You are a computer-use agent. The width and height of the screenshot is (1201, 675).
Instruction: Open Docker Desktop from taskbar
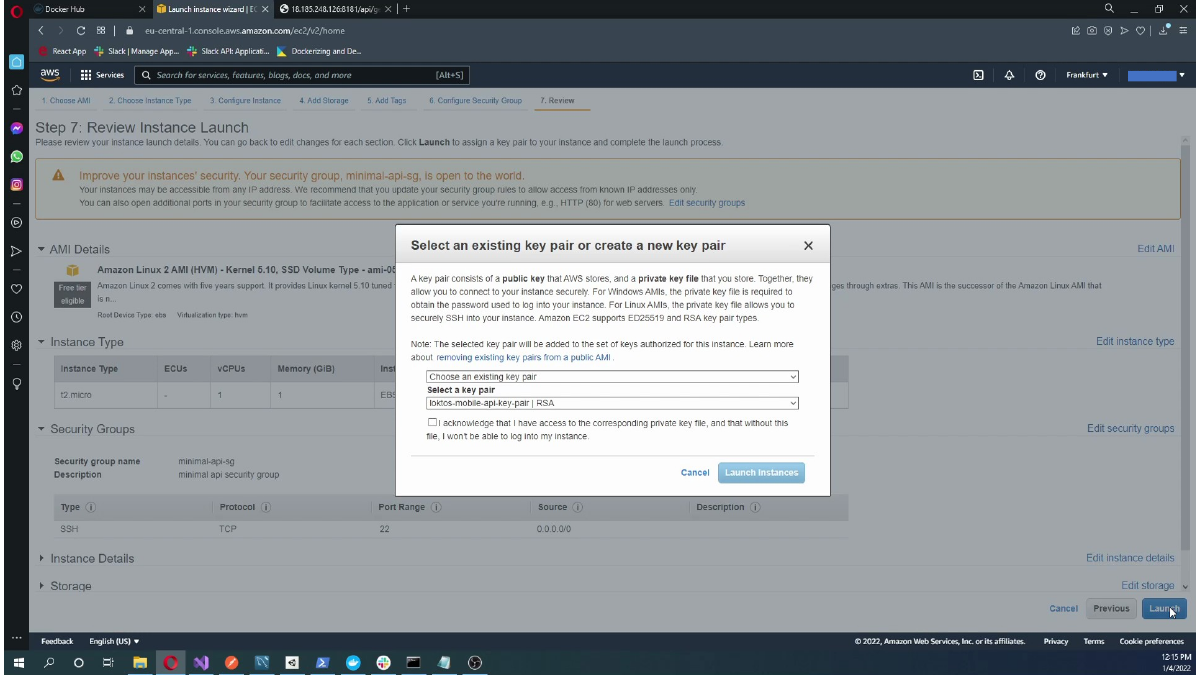[353, 662]
